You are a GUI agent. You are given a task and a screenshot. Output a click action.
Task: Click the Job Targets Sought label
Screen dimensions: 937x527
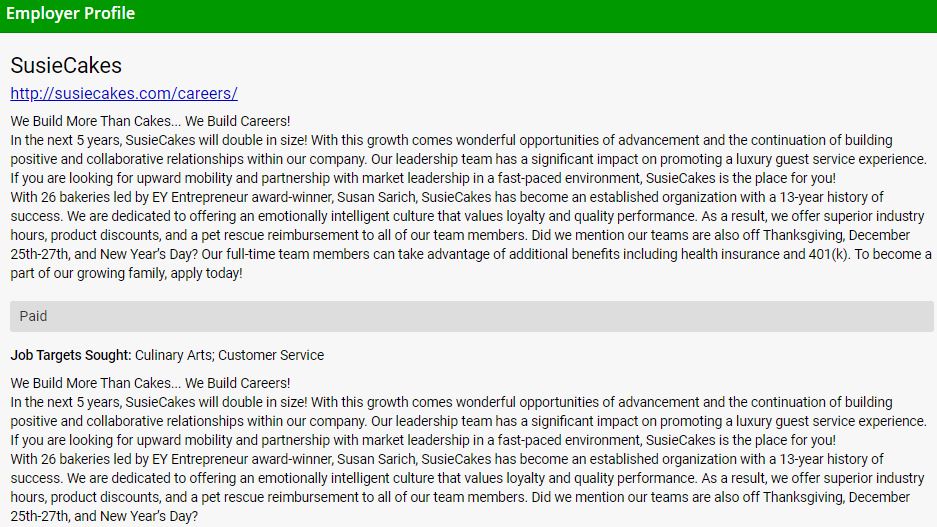click(70, 355)
